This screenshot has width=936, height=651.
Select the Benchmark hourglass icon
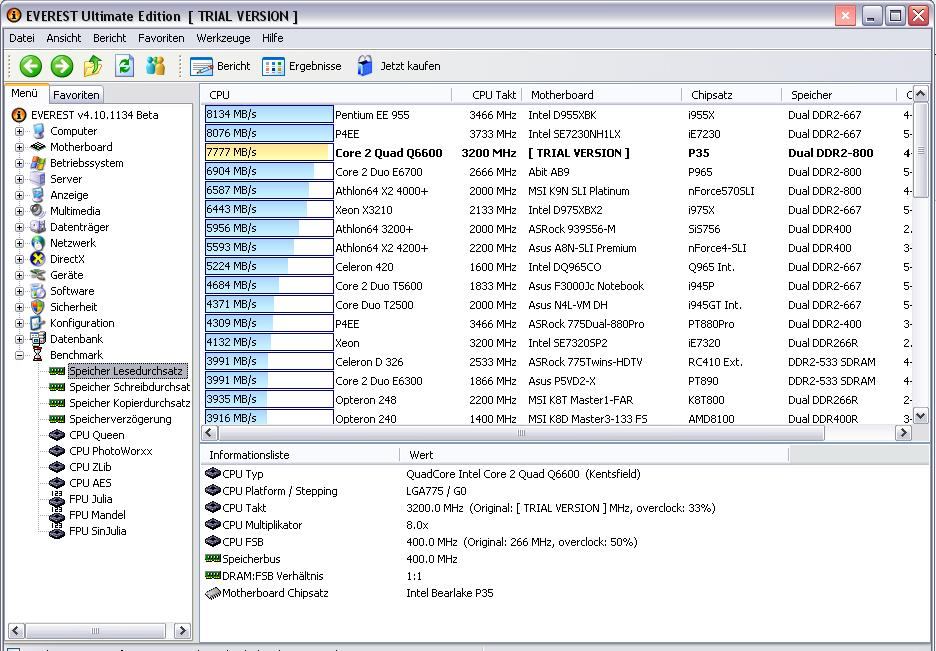pyautogui.click(x=38, y=355)
